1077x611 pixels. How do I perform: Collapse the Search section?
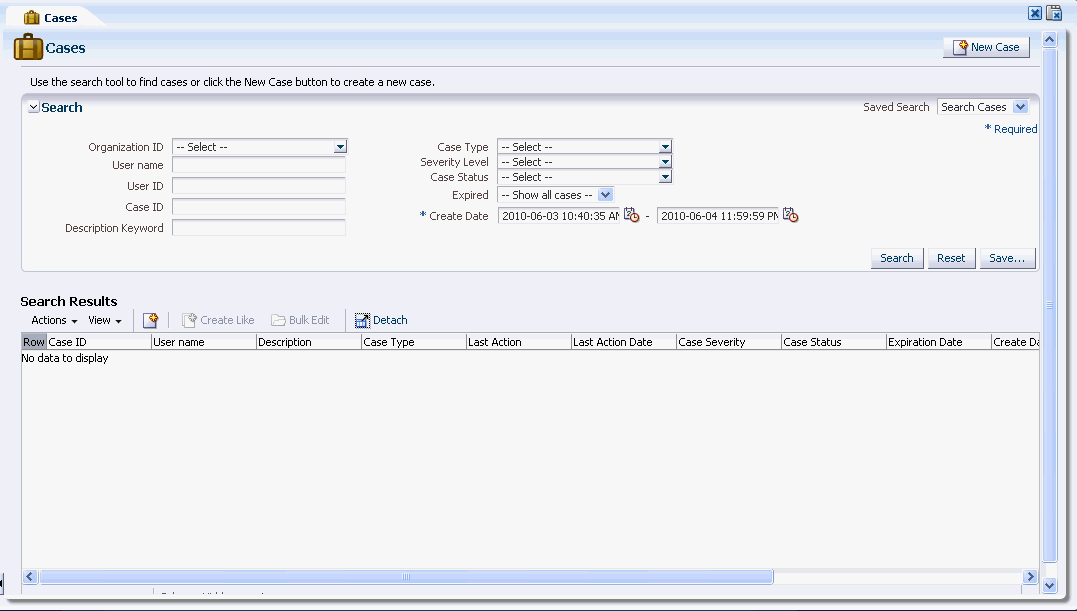pyautogui.click(x=33, y=107)
